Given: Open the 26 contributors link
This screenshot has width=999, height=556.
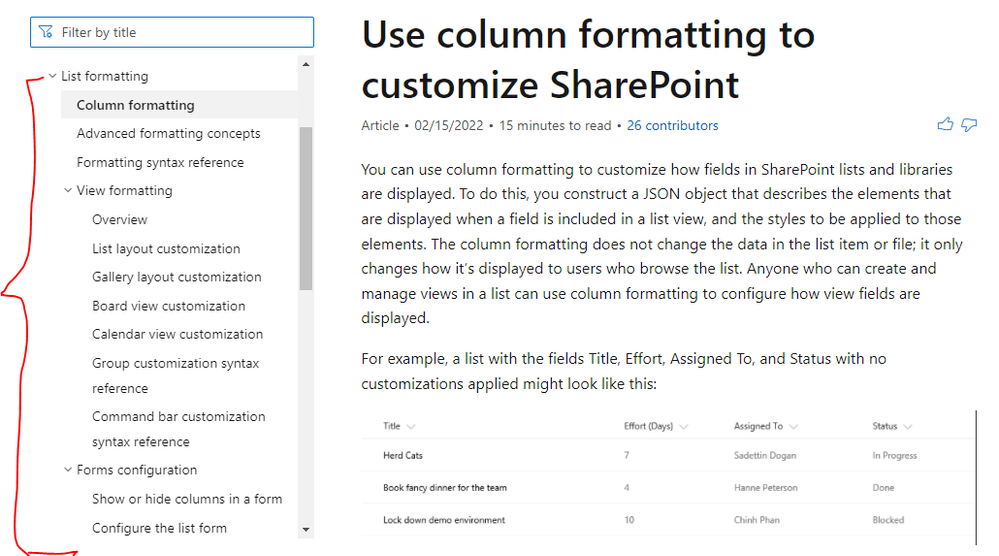Looking at the screenshot, I should click(x=672, y=125).
